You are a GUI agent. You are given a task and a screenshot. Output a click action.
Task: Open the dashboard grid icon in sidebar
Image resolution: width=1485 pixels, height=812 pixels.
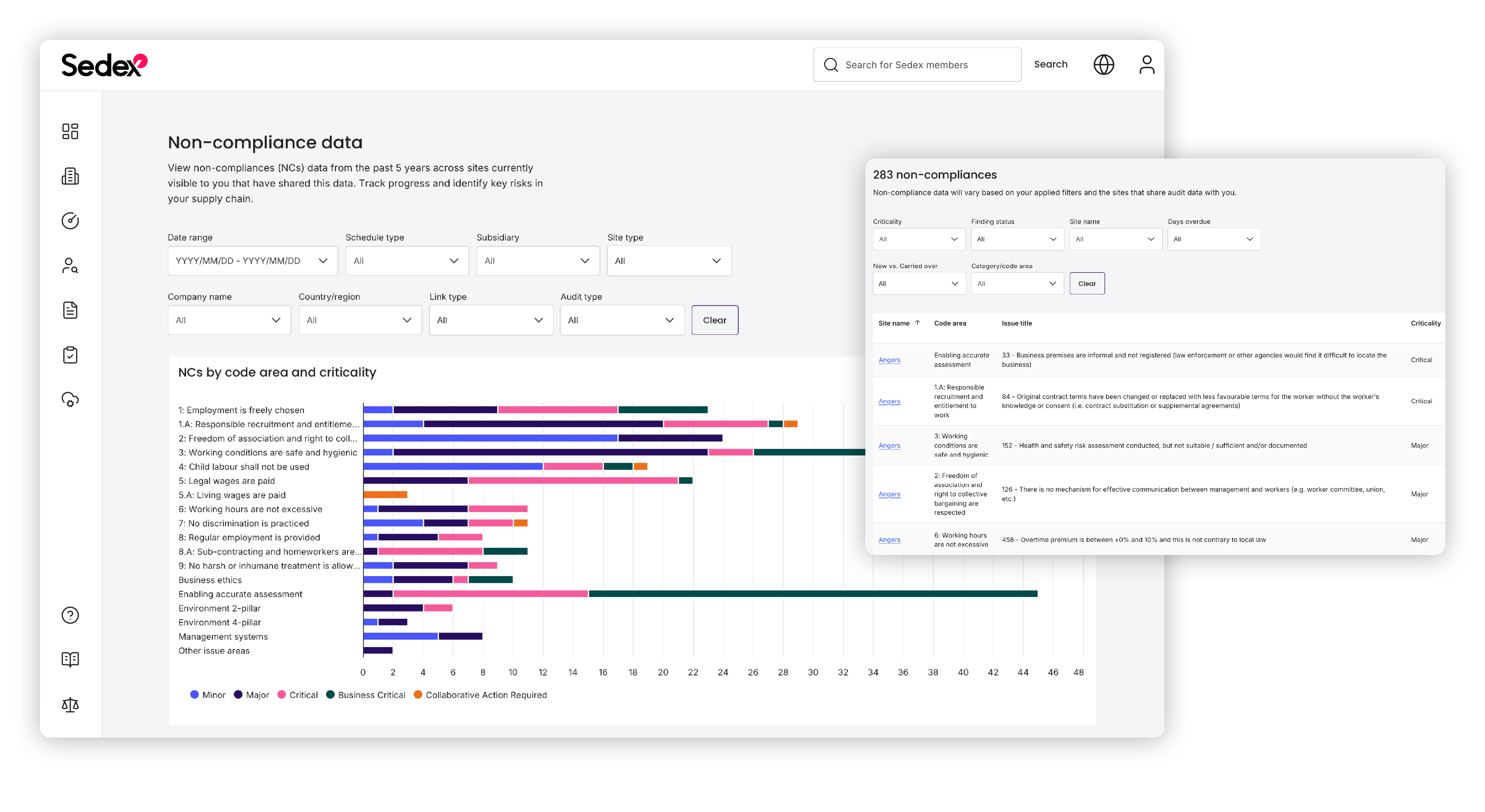(x=70, y=131)
